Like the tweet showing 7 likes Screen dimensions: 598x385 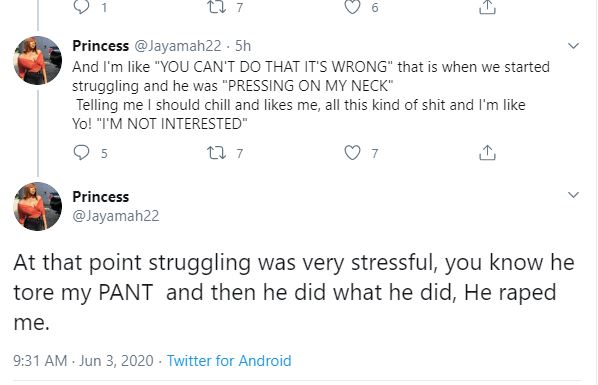pos(352,153)
